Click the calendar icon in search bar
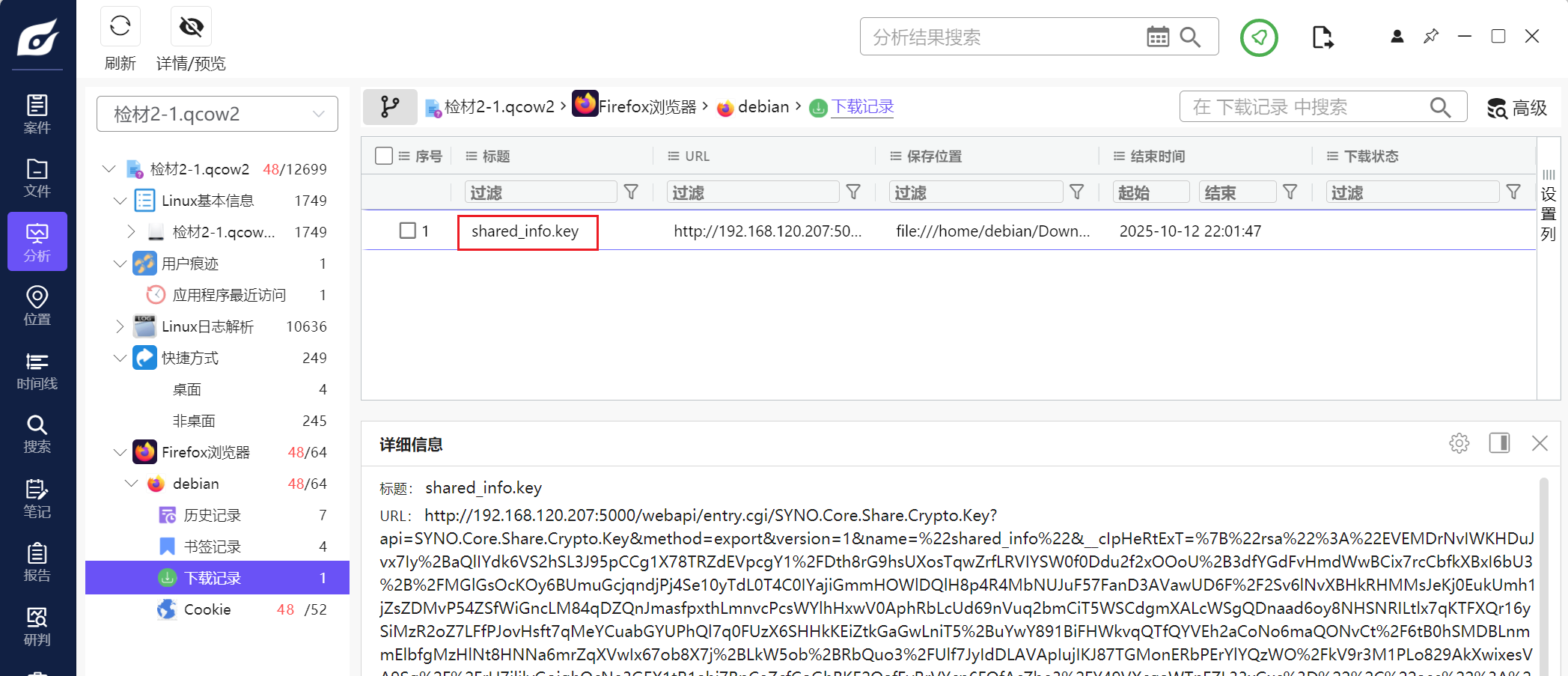 [1157, 37]
